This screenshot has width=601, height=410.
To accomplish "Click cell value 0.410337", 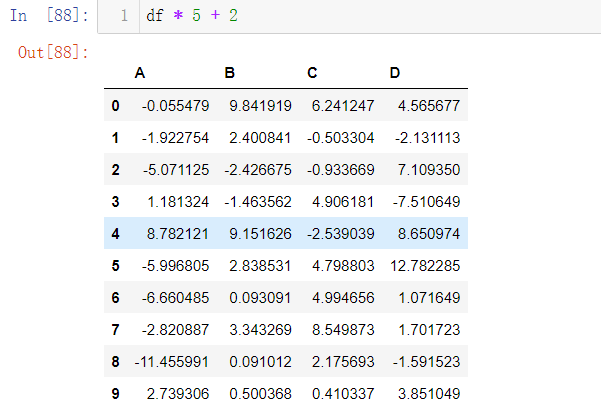I will 343,394.
